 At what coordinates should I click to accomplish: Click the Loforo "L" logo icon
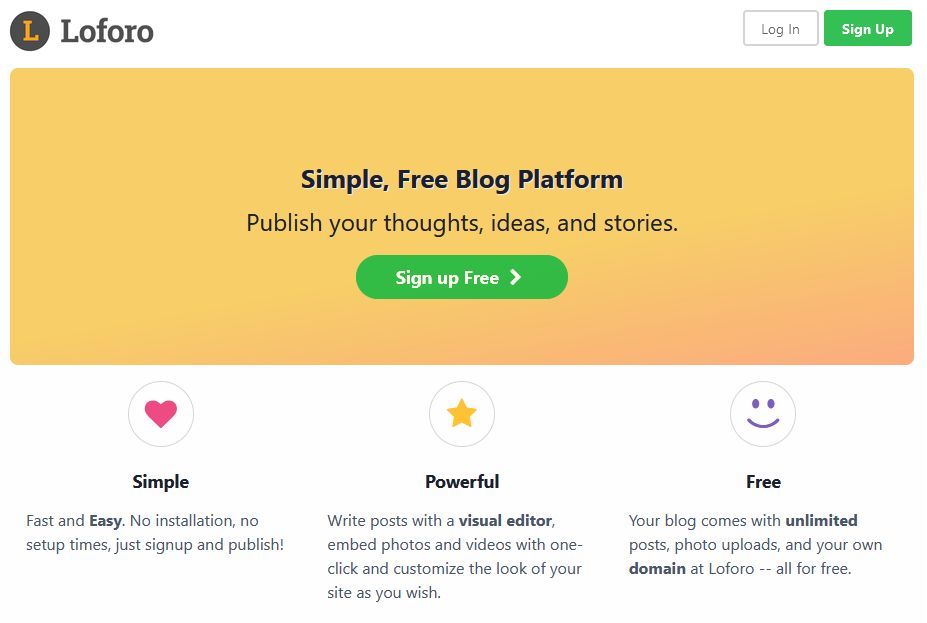pos(28,30)
